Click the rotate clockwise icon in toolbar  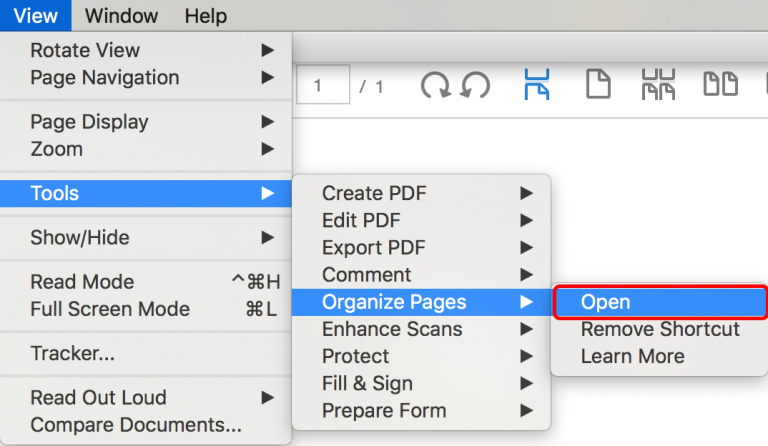coord(436,86)
